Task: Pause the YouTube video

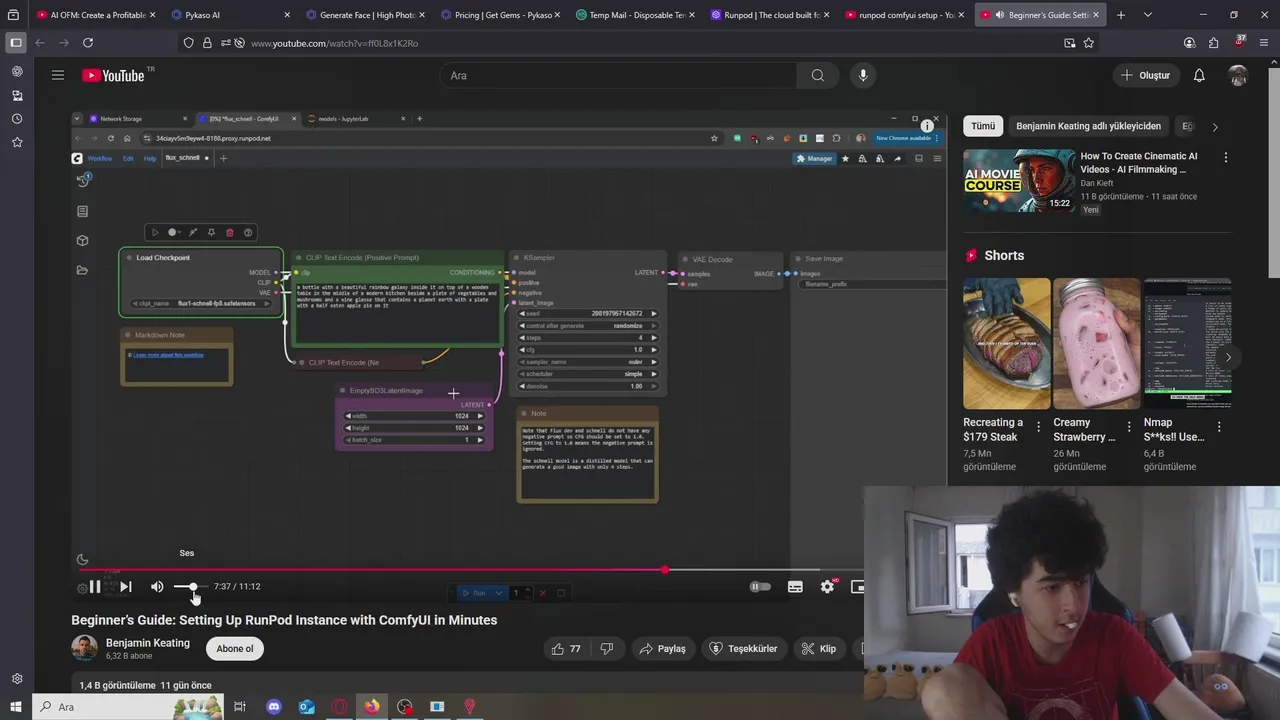Action: pos(95,587)
